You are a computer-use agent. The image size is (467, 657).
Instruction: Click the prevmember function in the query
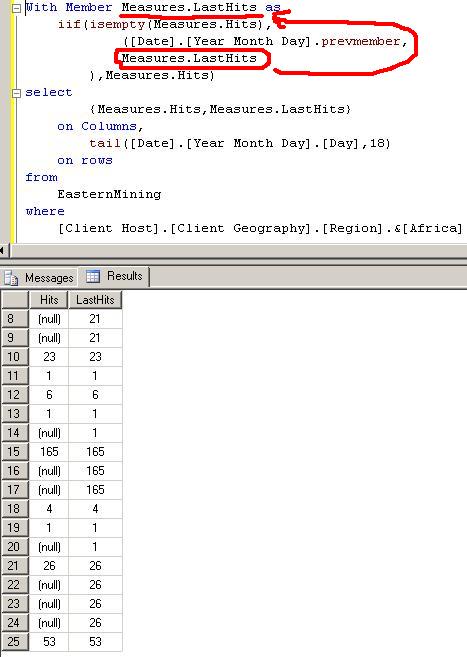[x=361, y=41]
